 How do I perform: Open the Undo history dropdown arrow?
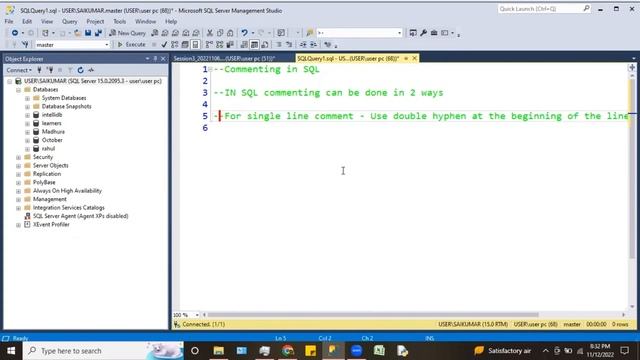(x=253, y=33)
